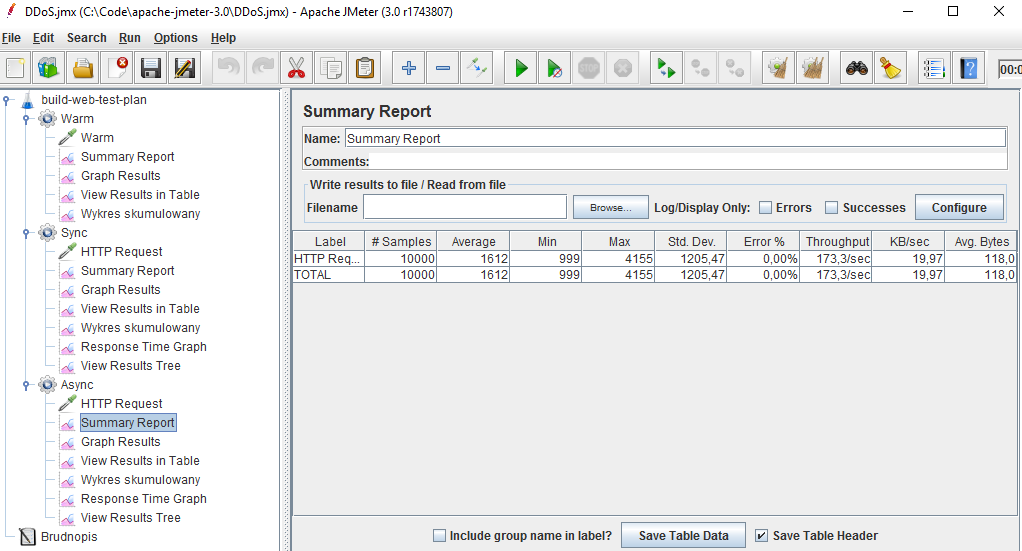The height and width of the screenshot is (551, 1022).
Task: Toggle the Successes checkbox
Action: [831, 207]
